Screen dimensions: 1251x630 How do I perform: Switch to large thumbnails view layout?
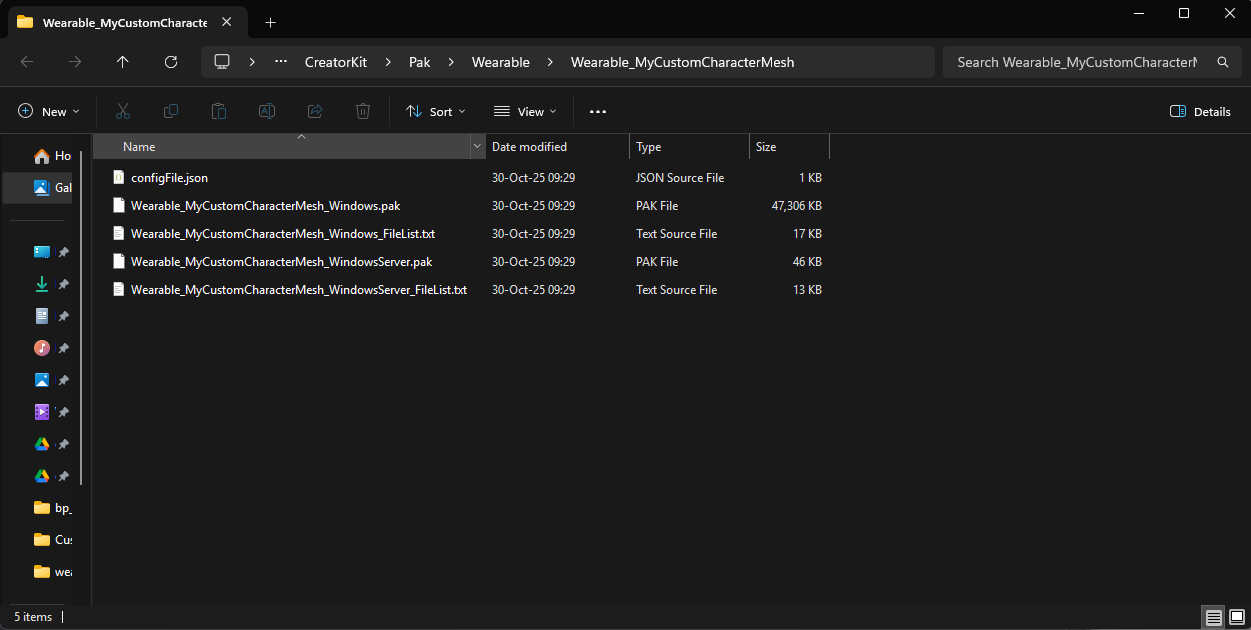pyautogui.click(x=1236, y=617)
